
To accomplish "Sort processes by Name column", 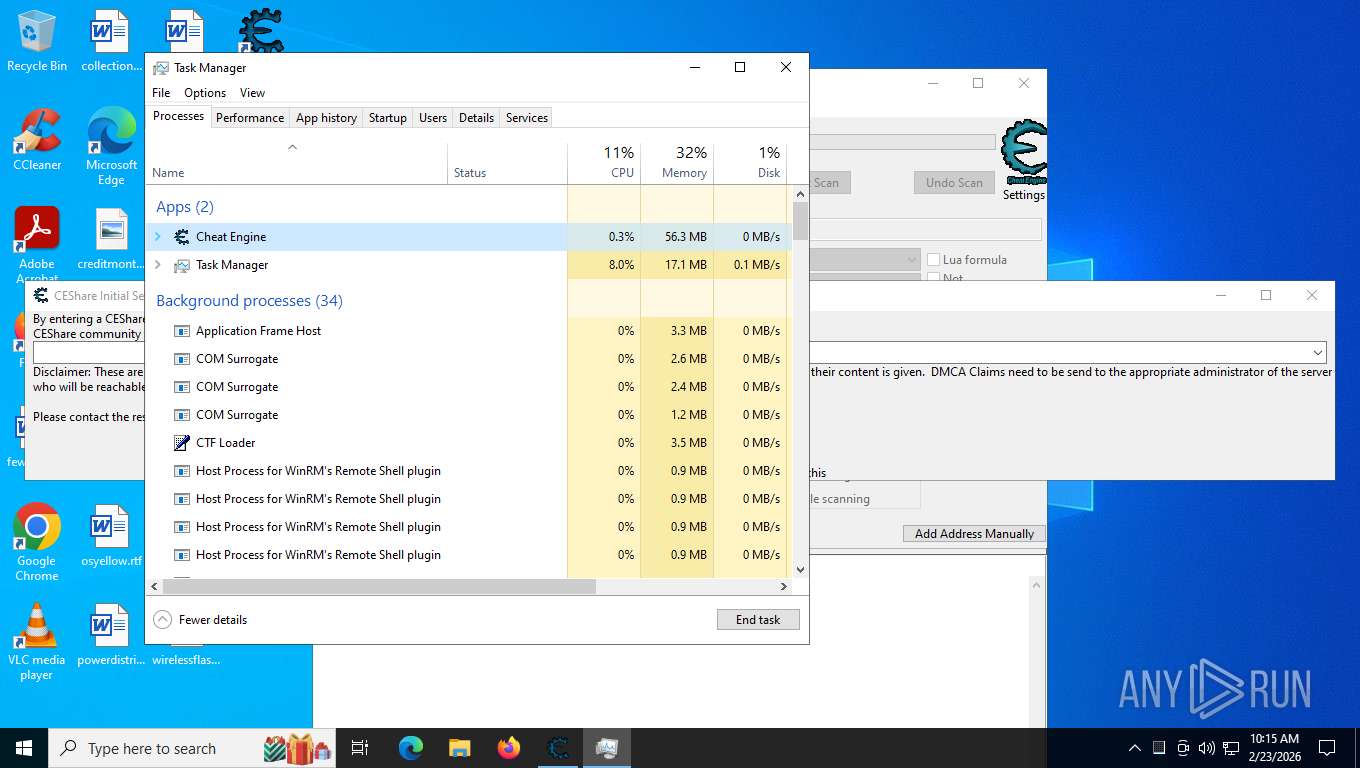I will pyautogui.click(x=297, y=164).
